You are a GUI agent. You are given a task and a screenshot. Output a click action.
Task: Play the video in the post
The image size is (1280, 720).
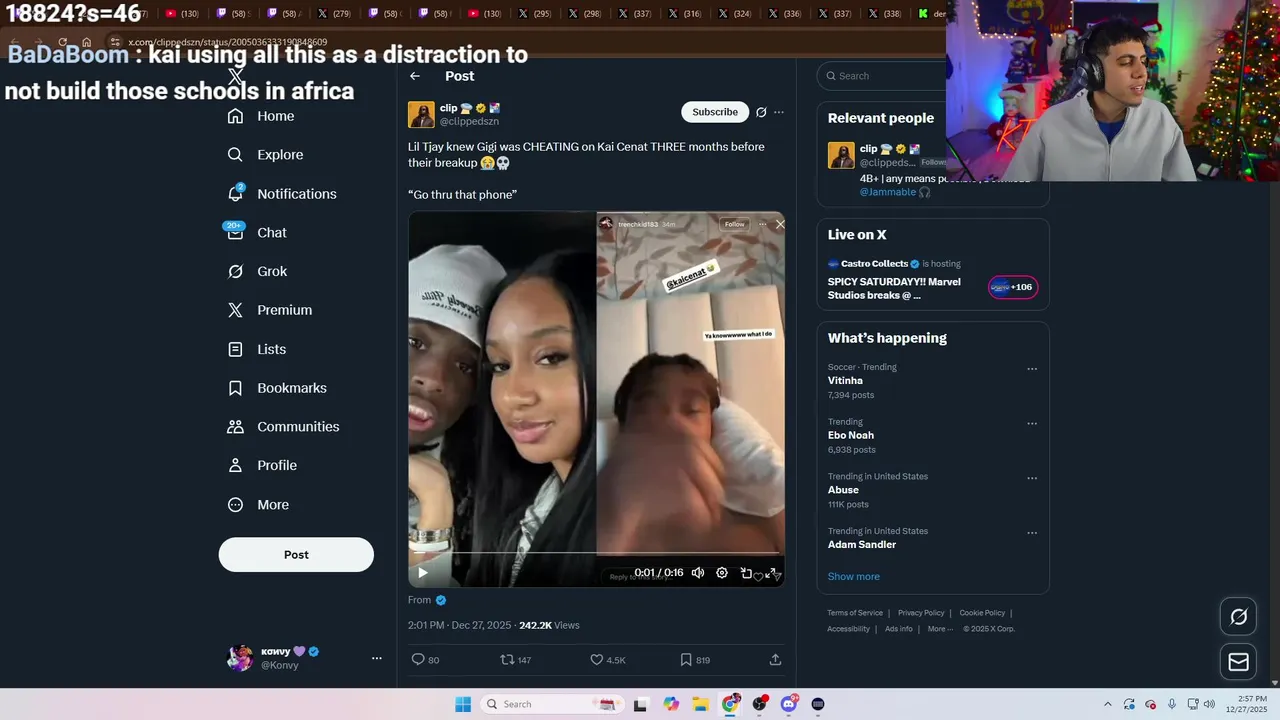coord(422,573)
